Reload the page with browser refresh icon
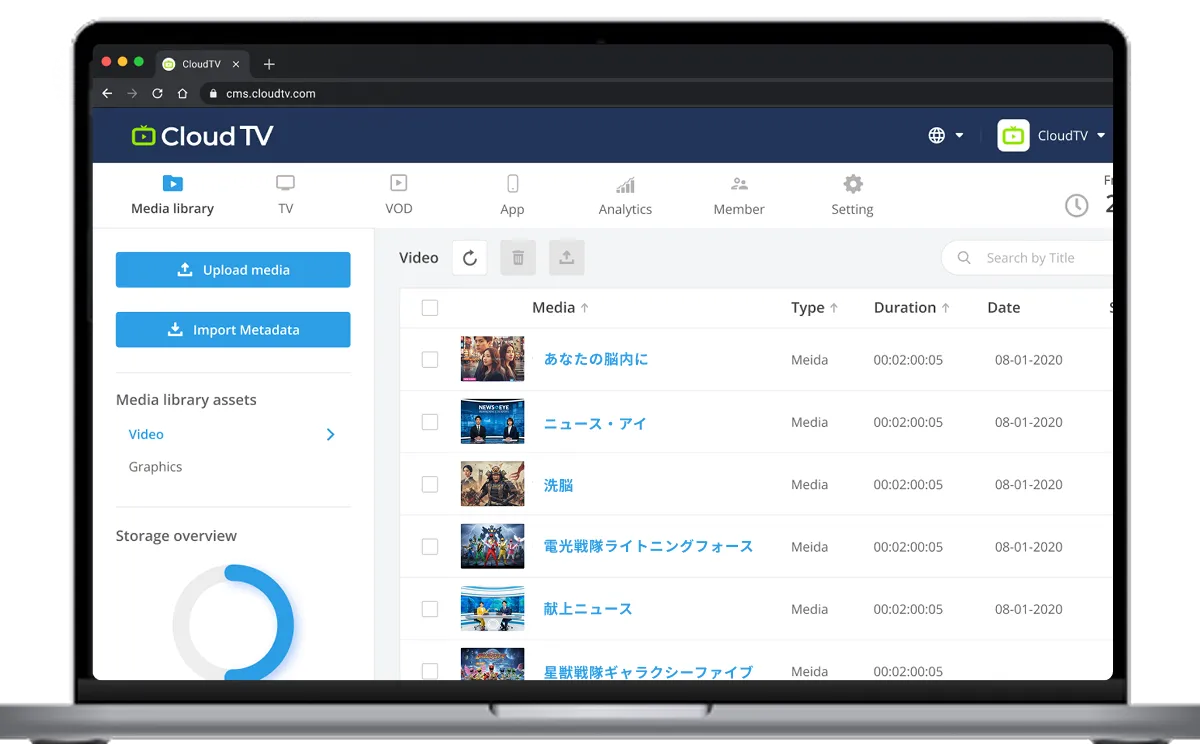Screen dimensions: 1200x744 [x=157, y=93]
